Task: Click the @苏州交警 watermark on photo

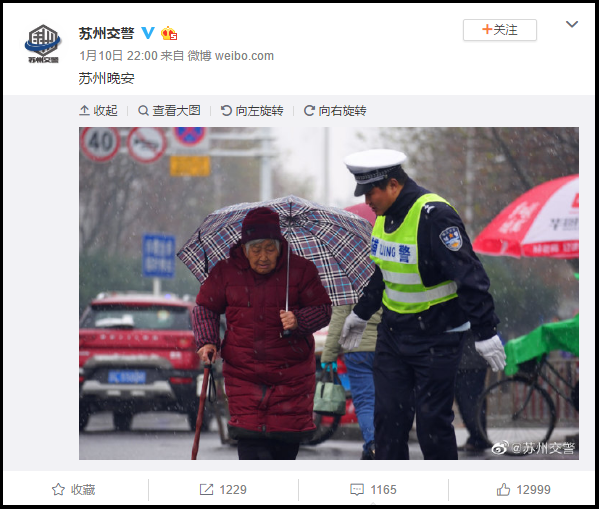Action: [533, 448]
